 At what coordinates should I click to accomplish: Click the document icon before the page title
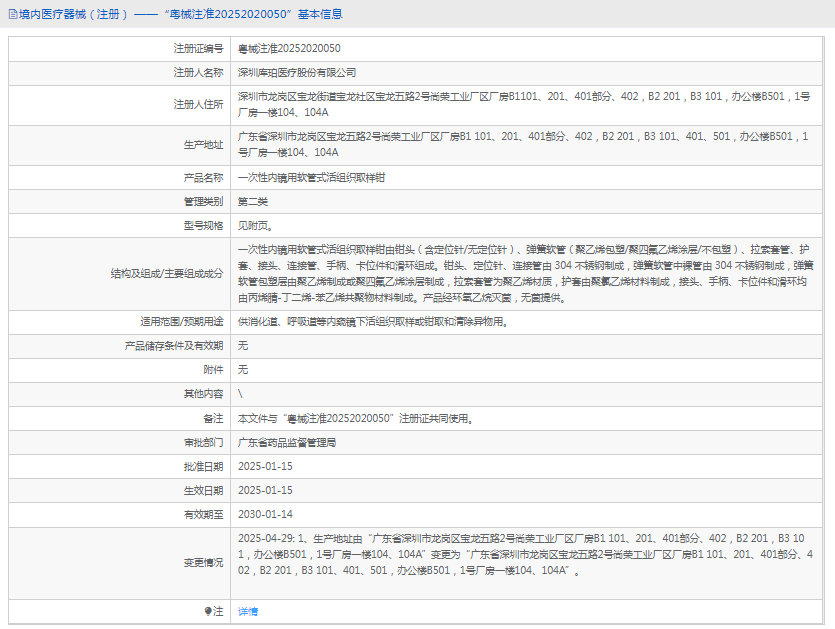click(13, 14)
